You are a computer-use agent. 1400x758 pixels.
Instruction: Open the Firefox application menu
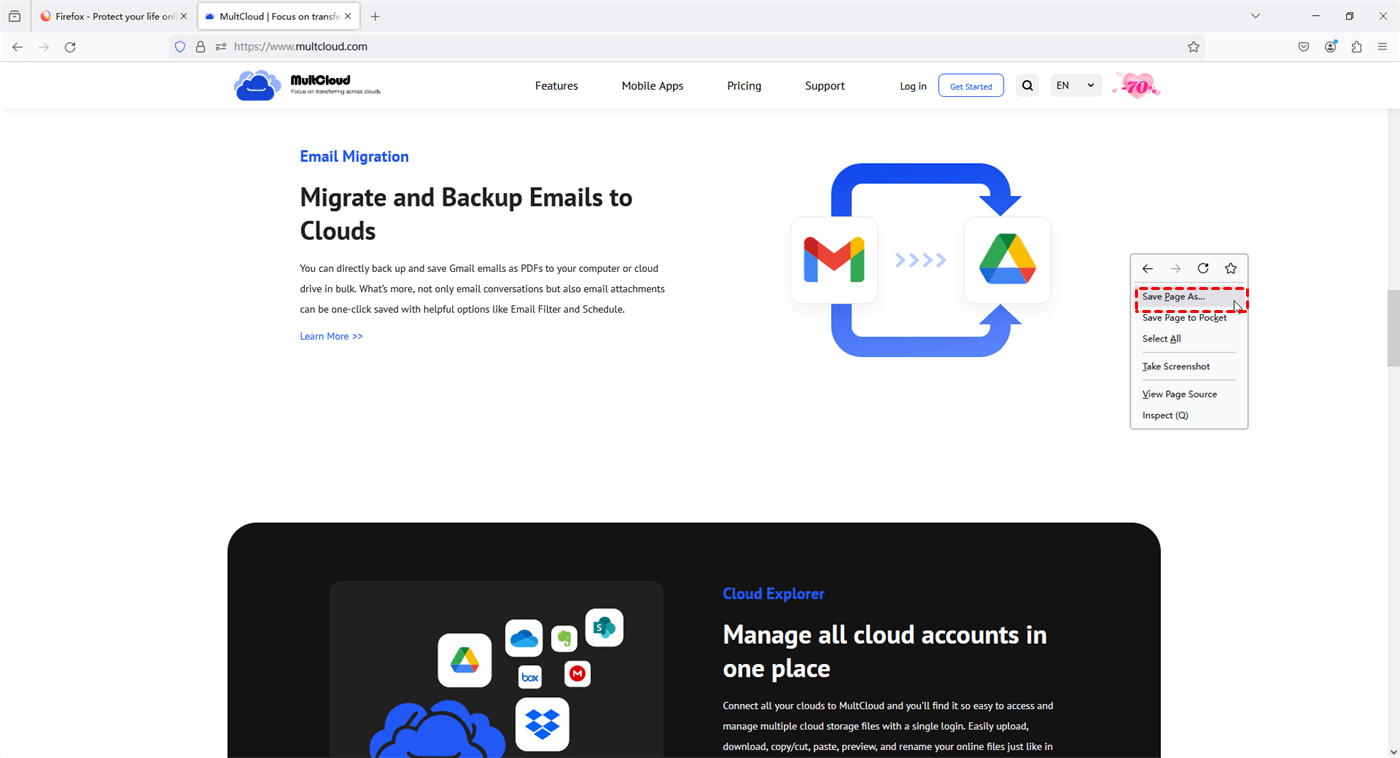[1382, 47]
